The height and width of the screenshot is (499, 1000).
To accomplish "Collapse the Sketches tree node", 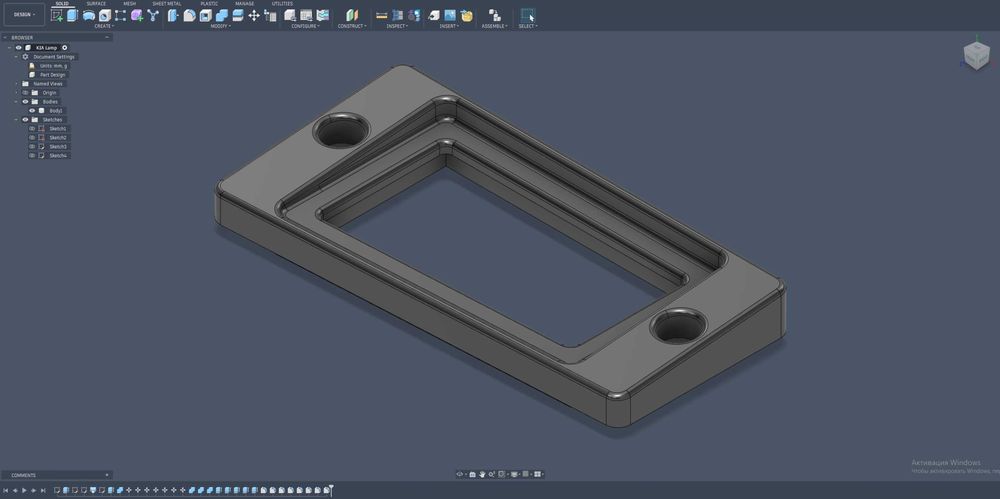I will tap(17, 119).
